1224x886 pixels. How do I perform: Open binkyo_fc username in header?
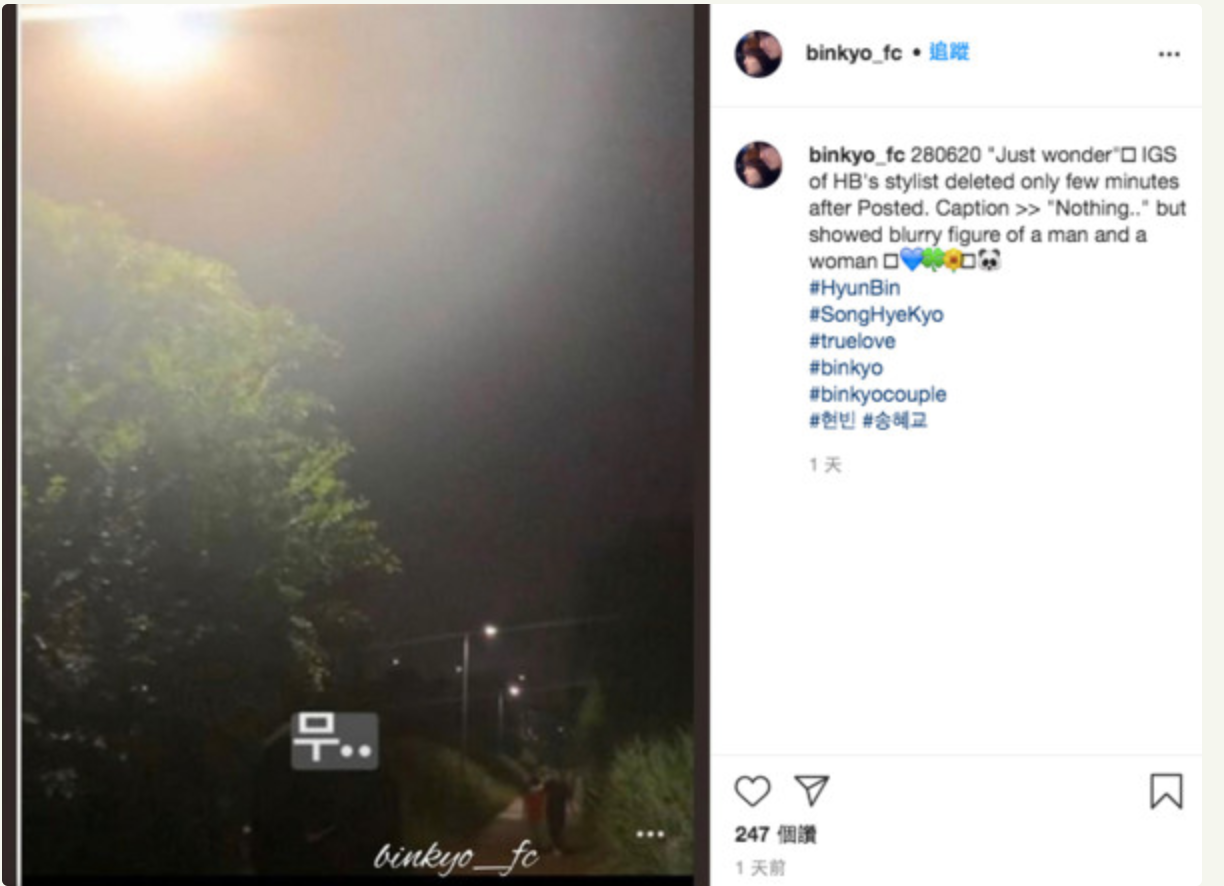[854, 53]
